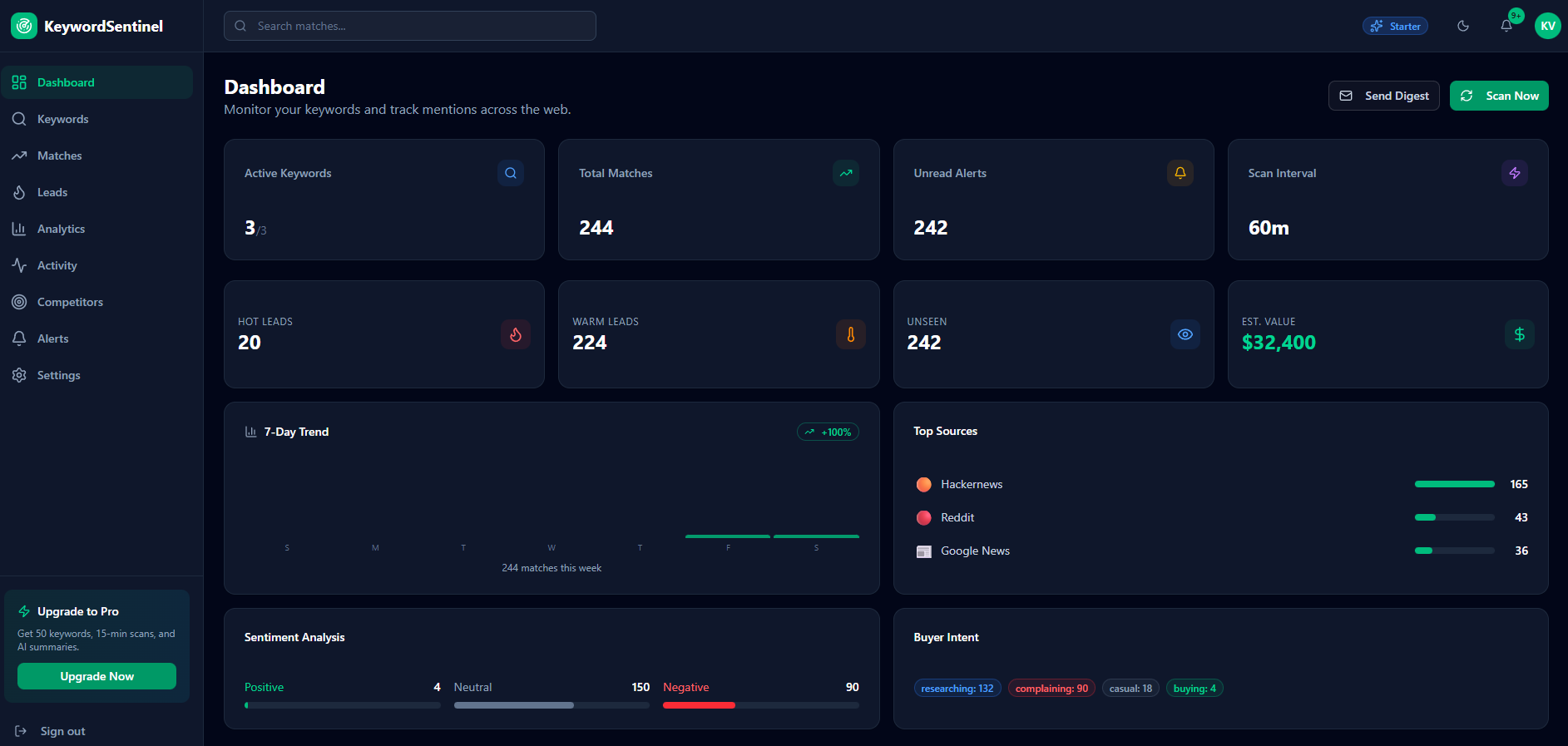1568x746 pixels.
Task: Click the casual: 18 intent tag
Action: click(1130, 688)
